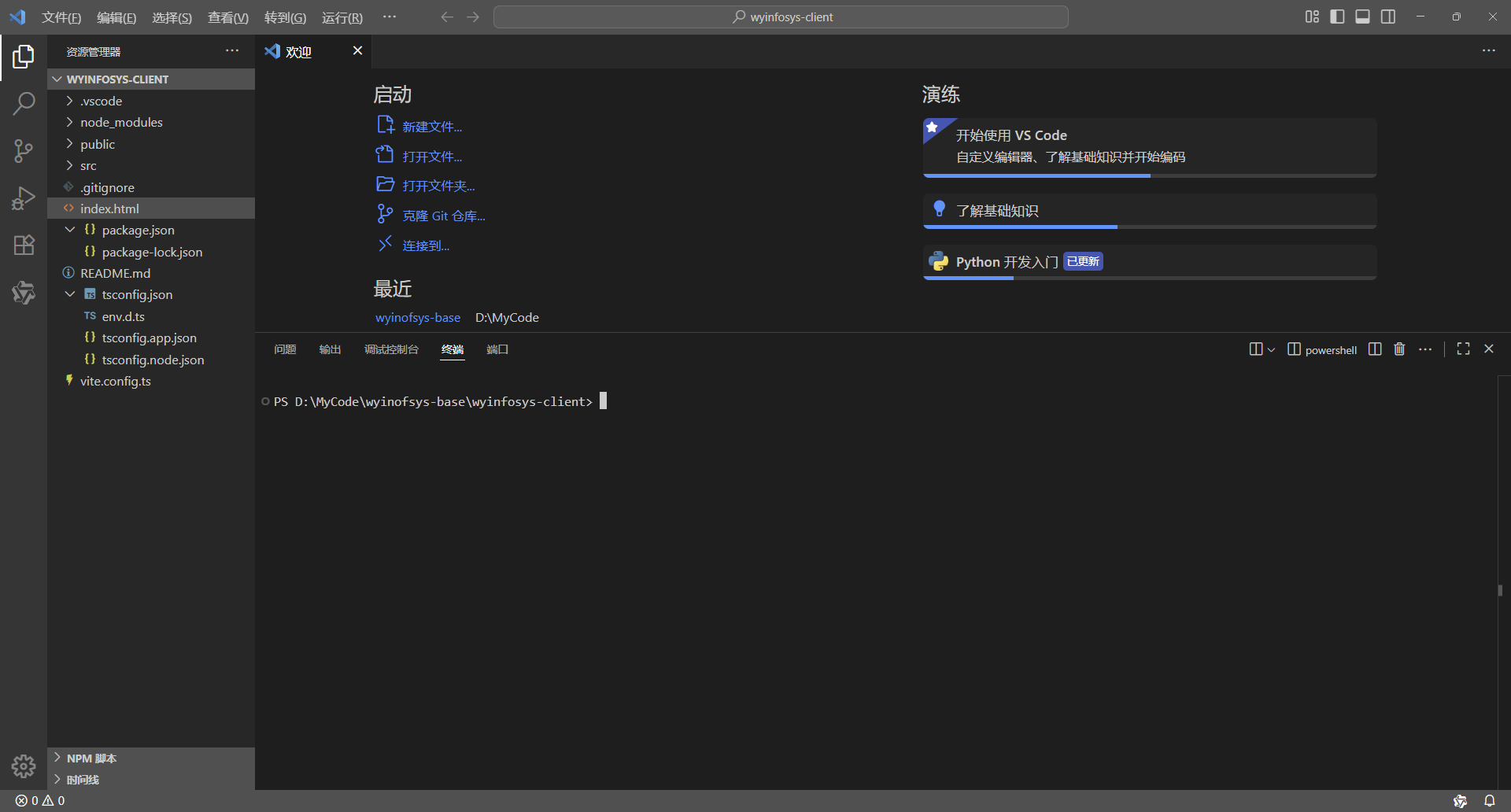1511x812 pixels.
Task: Open the Search view in activity bar
Action: click(24, 103)
